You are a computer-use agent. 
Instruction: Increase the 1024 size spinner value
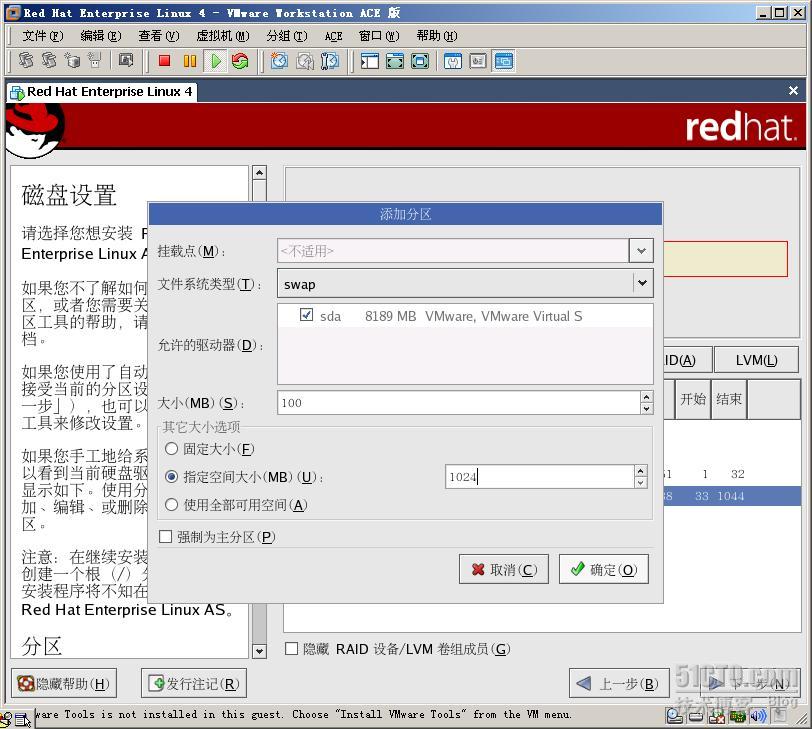pos(641,471)
